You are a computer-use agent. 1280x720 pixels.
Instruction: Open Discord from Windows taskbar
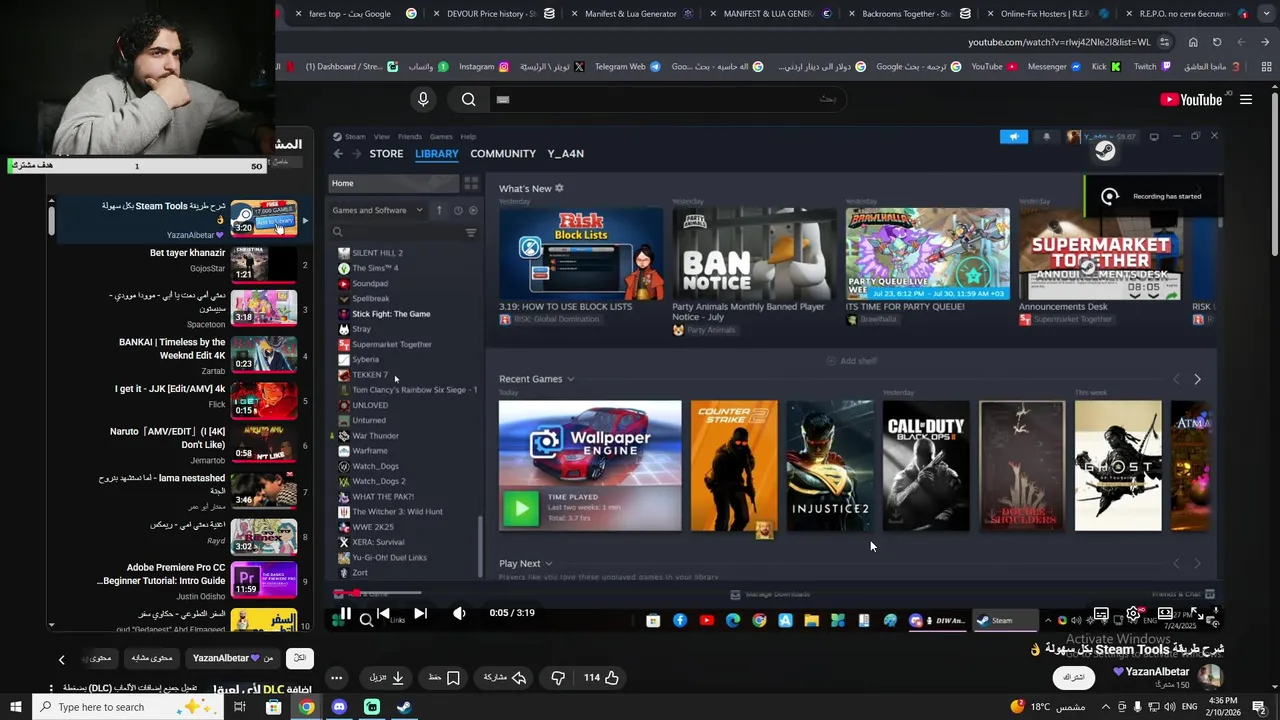tap(339, 707)
